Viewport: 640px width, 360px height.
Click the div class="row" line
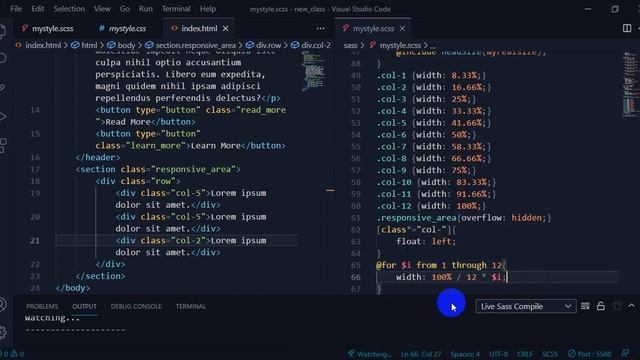coord(138,181)
